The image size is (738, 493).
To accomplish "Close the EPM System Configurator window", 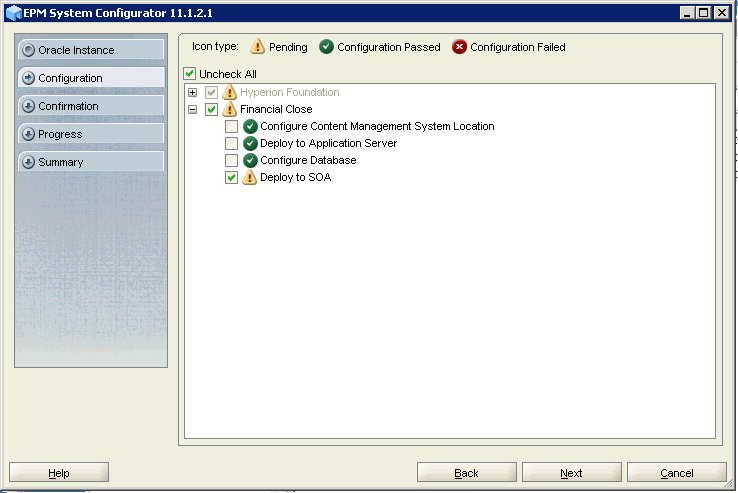I will (721, 13).
